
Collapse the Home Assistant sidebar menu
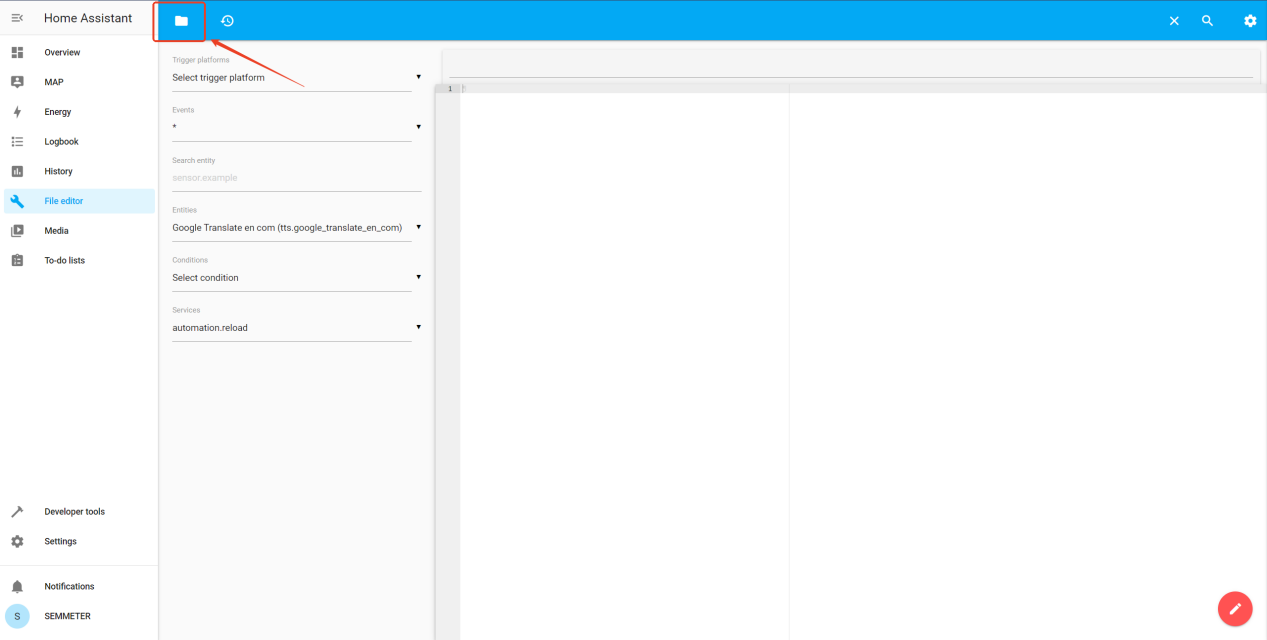[x=17, y=18]
